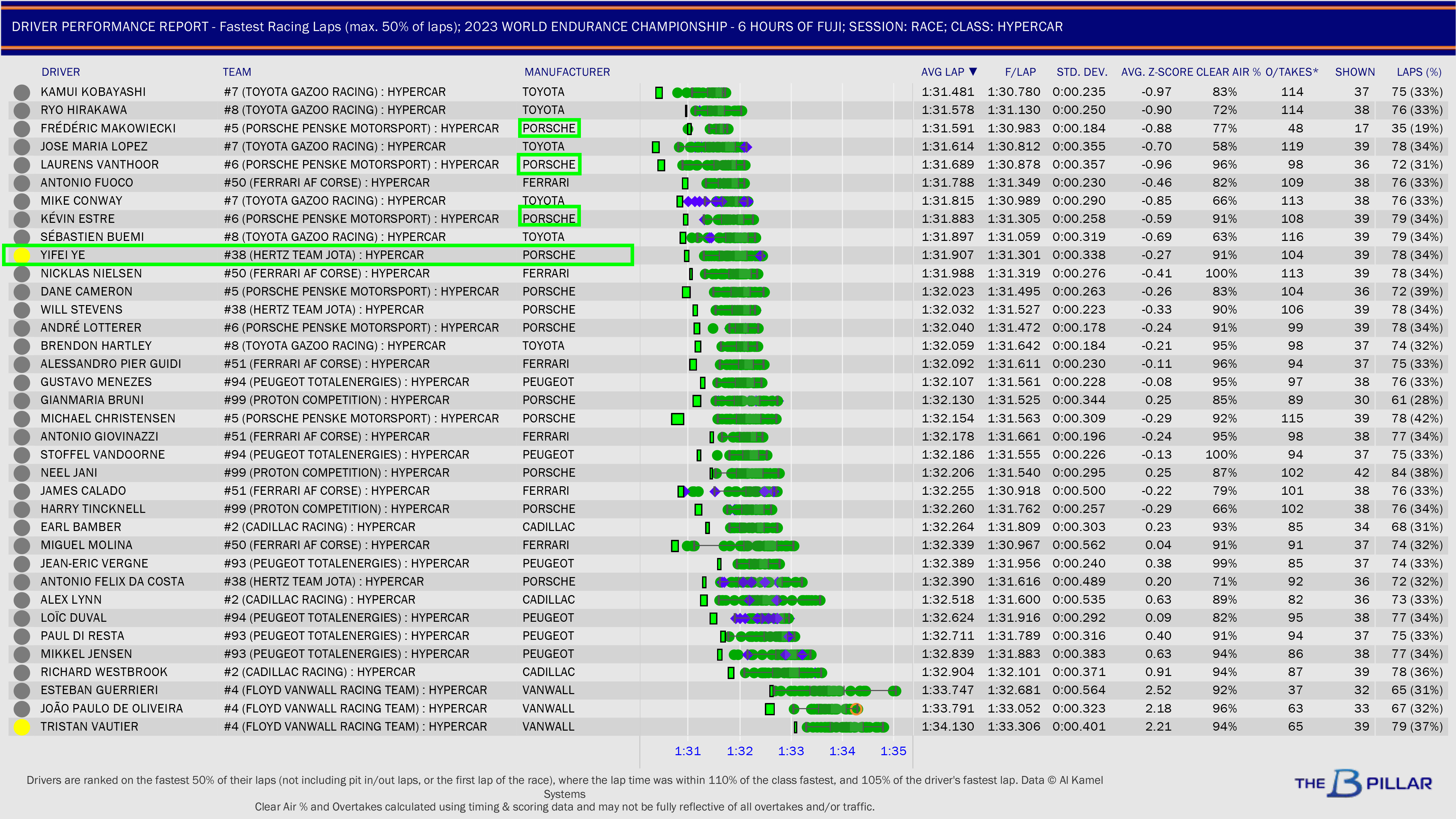Click Michael Christensen's large green fastest-lap square
Viewport: 1456px width, 819px height.
tap(678, 419)
